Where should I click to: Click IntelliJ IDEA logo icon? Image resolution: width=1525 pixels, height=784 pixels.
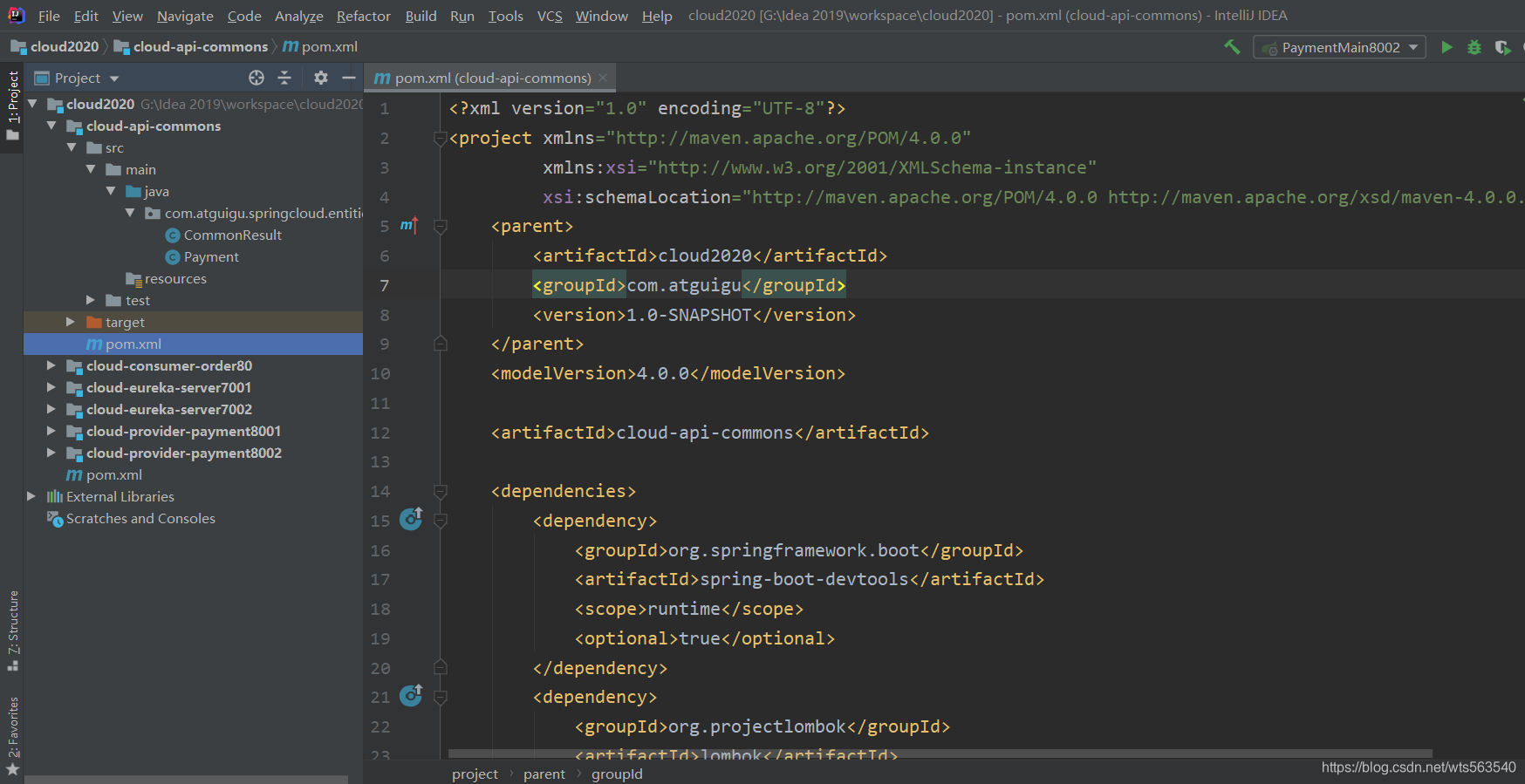[x=17, y=15]
